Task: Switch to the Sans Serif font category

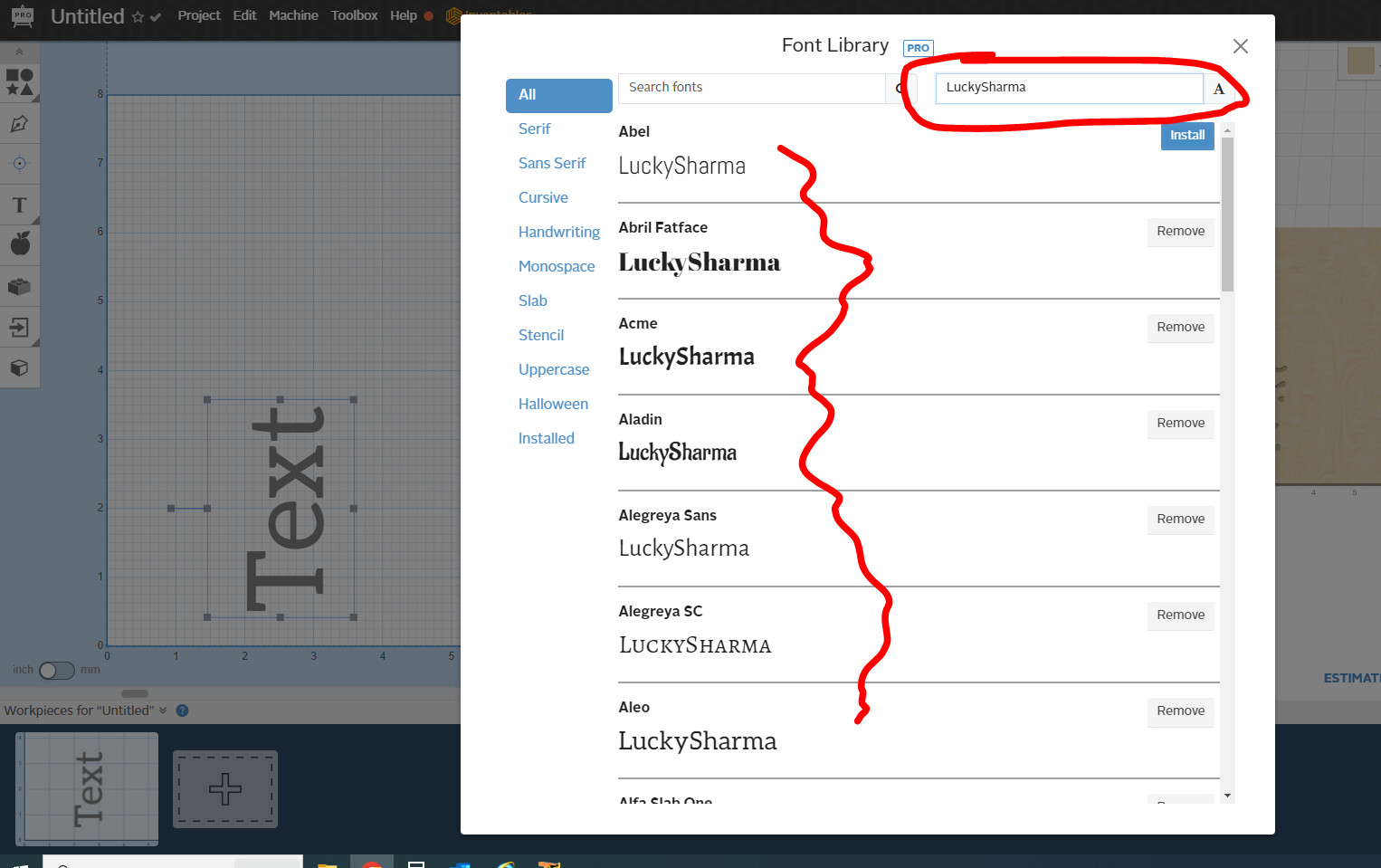Action: pyautogui.click(x=552, y=163)
